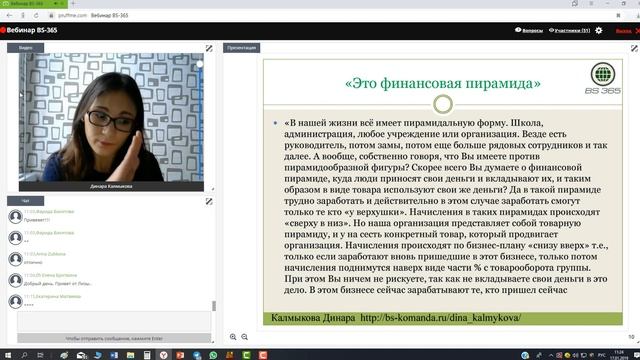
Task: Open the Windows Start menu
Action: pyautogui.click(x=8, y=355)
